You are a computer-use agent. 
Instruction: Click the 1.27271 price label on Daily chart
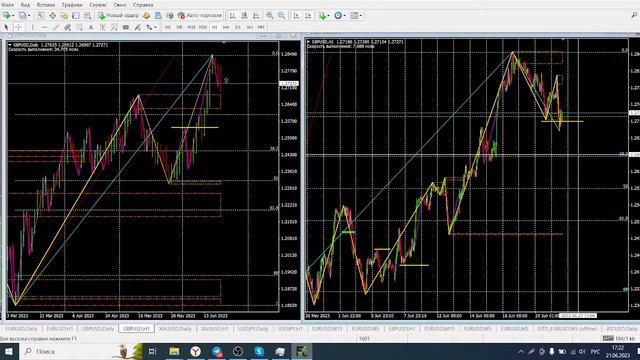coord(289,84)
